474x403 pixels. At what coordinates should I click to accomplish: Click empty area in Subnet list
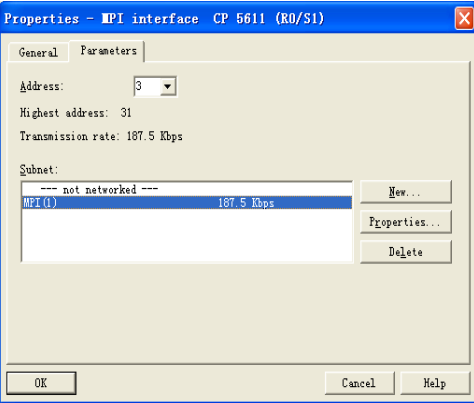click(187, 236)
